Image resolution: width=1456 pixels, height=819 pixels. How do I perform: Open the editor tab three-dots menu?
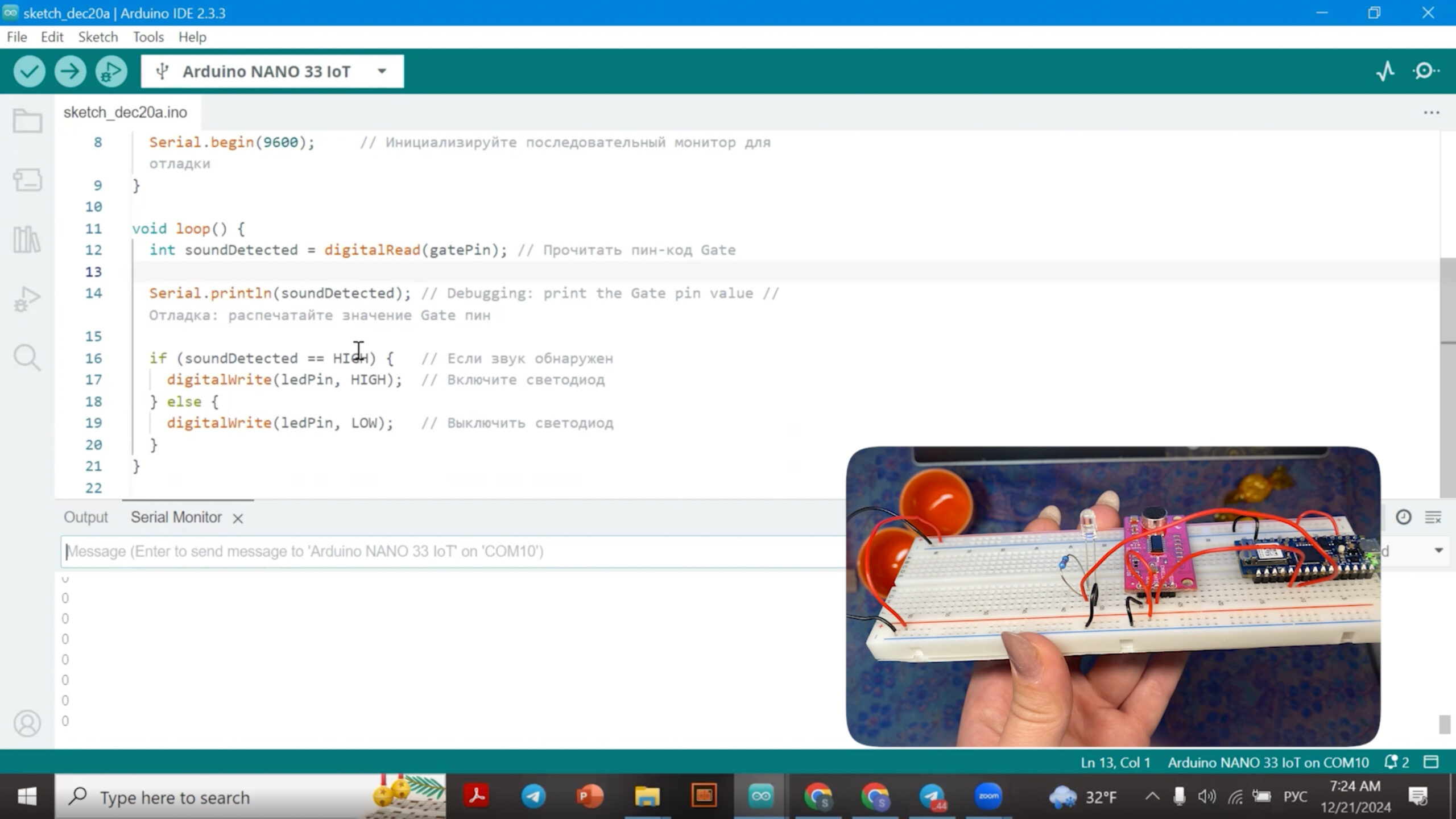pos(1431,113)
